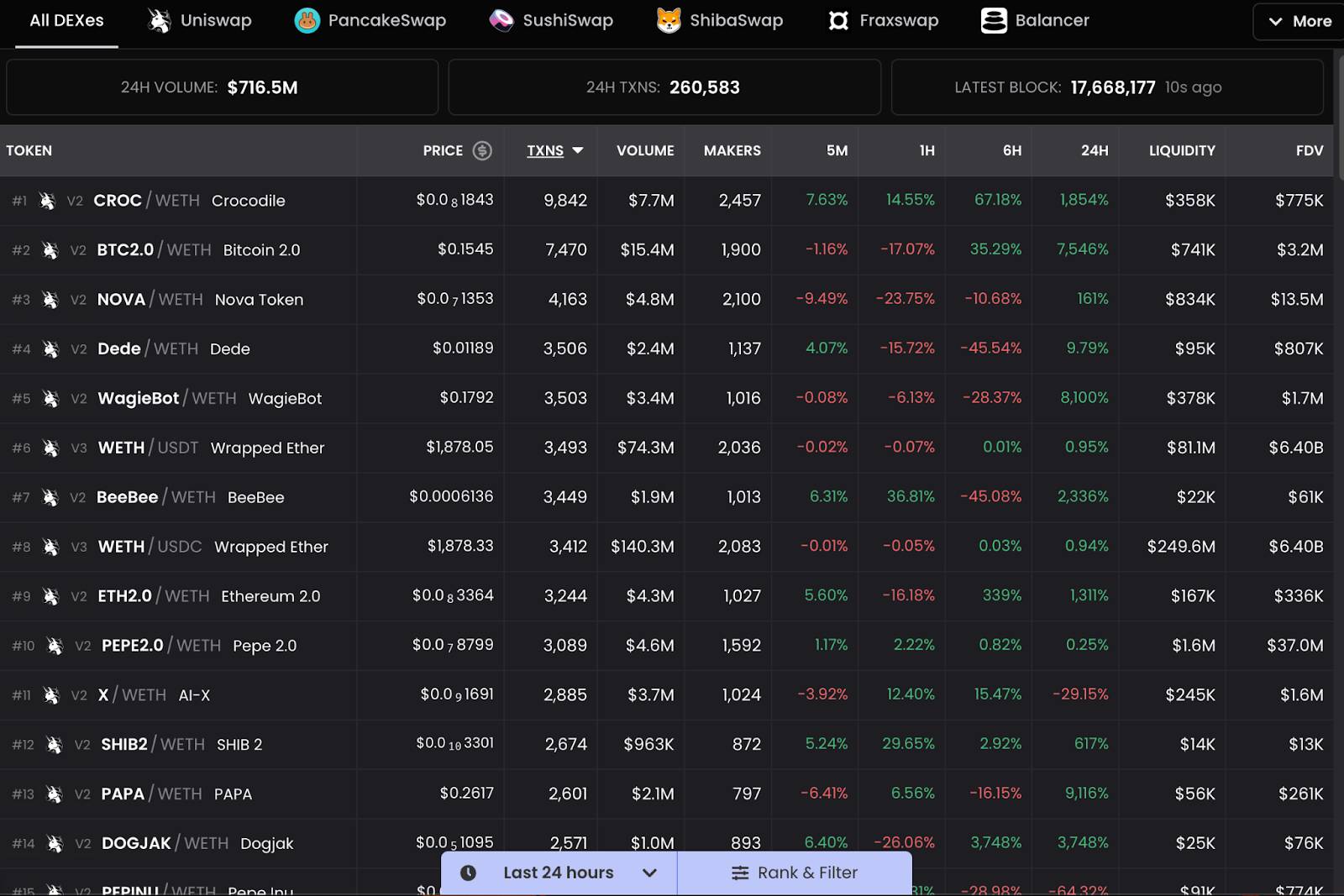The height and width of the screenshot is (896, 1344).
Task: Sort by 24H change column
Action: point(1095,150)
